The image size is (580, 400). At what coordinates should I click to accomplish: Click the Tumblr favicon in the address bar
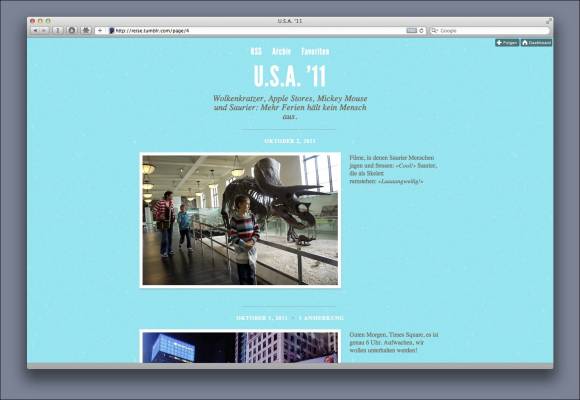point(112,31)
